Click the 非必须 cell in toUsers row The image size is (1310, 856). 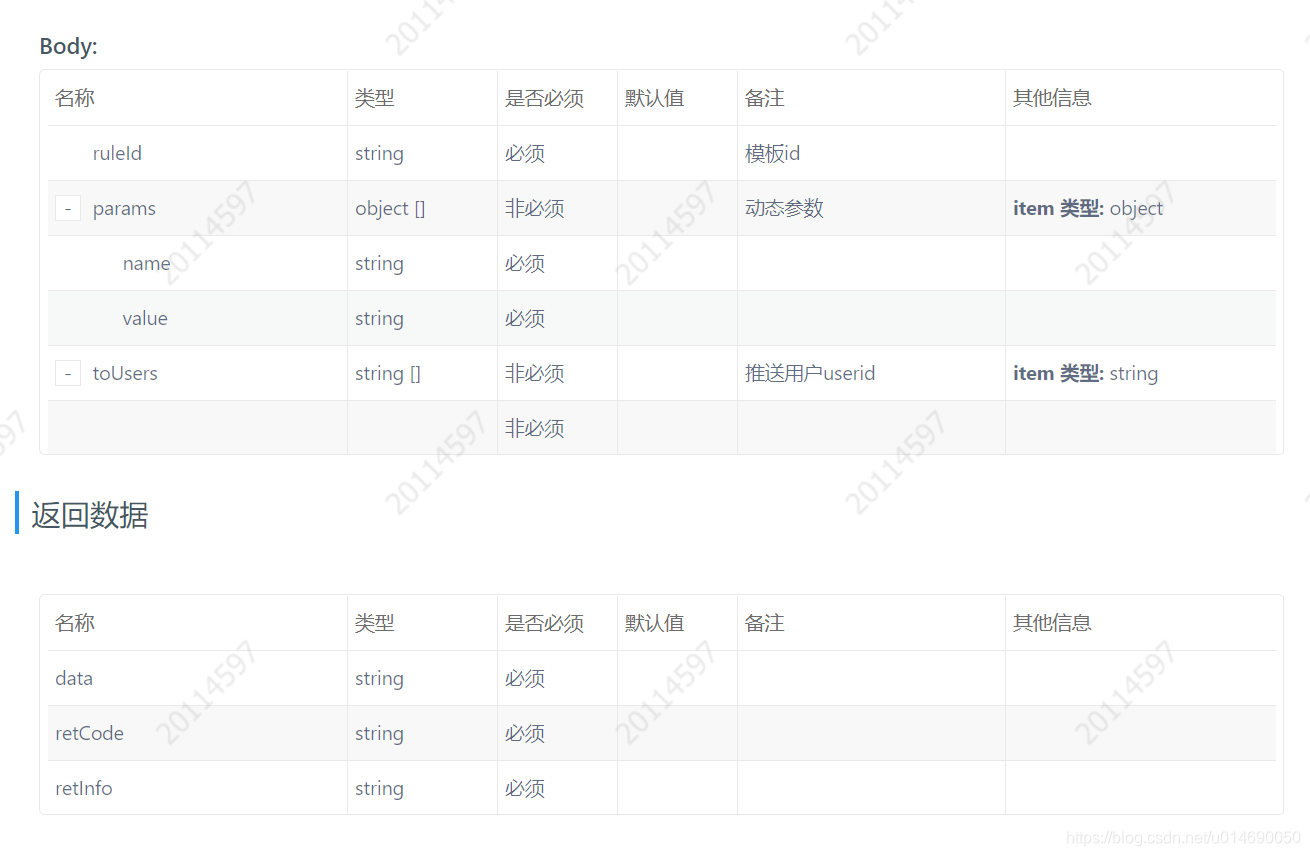[x=535, y=373]
